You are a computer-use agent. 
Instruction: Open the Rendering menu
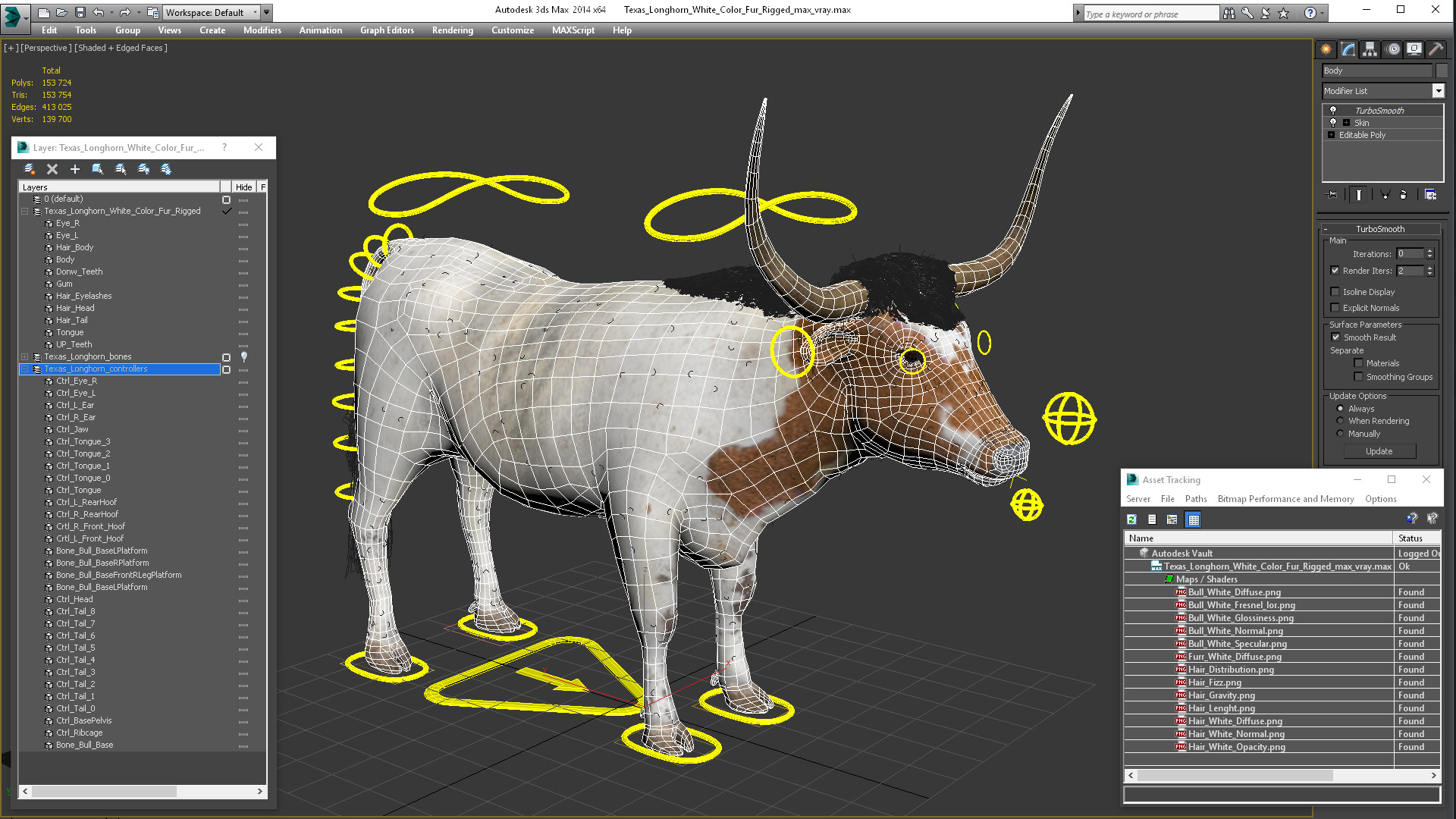(453, 30)
